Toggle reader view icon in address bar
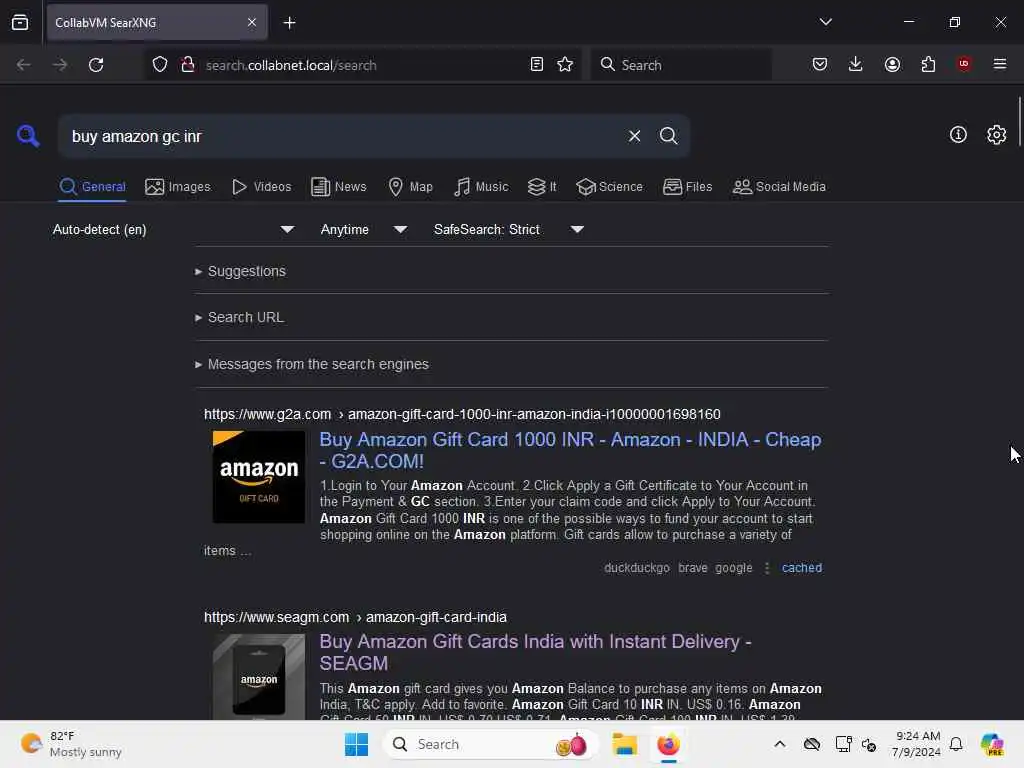This screenshot has width=1024, height=768. [537, 64]
